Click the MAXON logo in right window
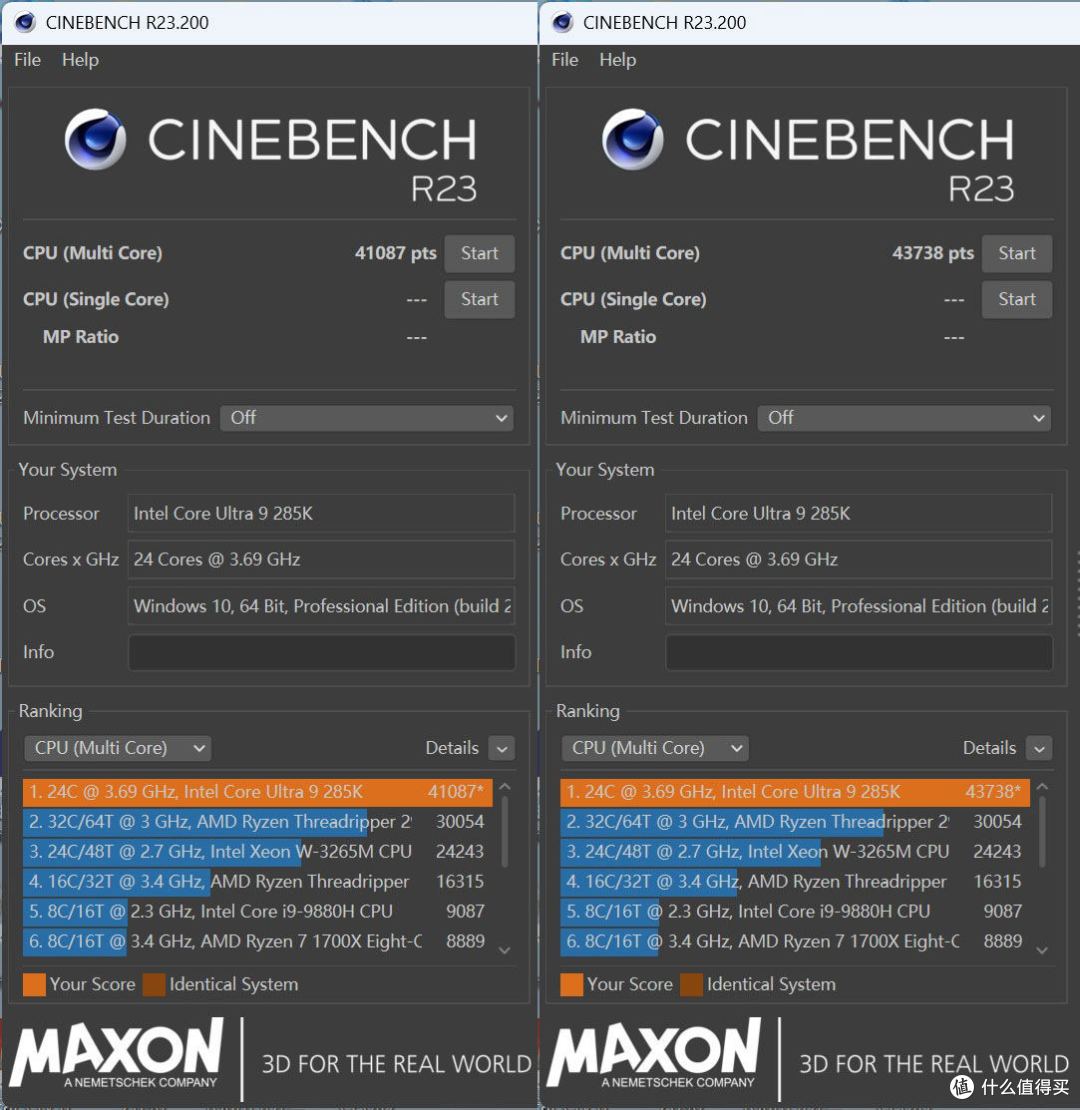Image resolution: width=1080 pixels, height=1110 pixels. click(654, 1053)
